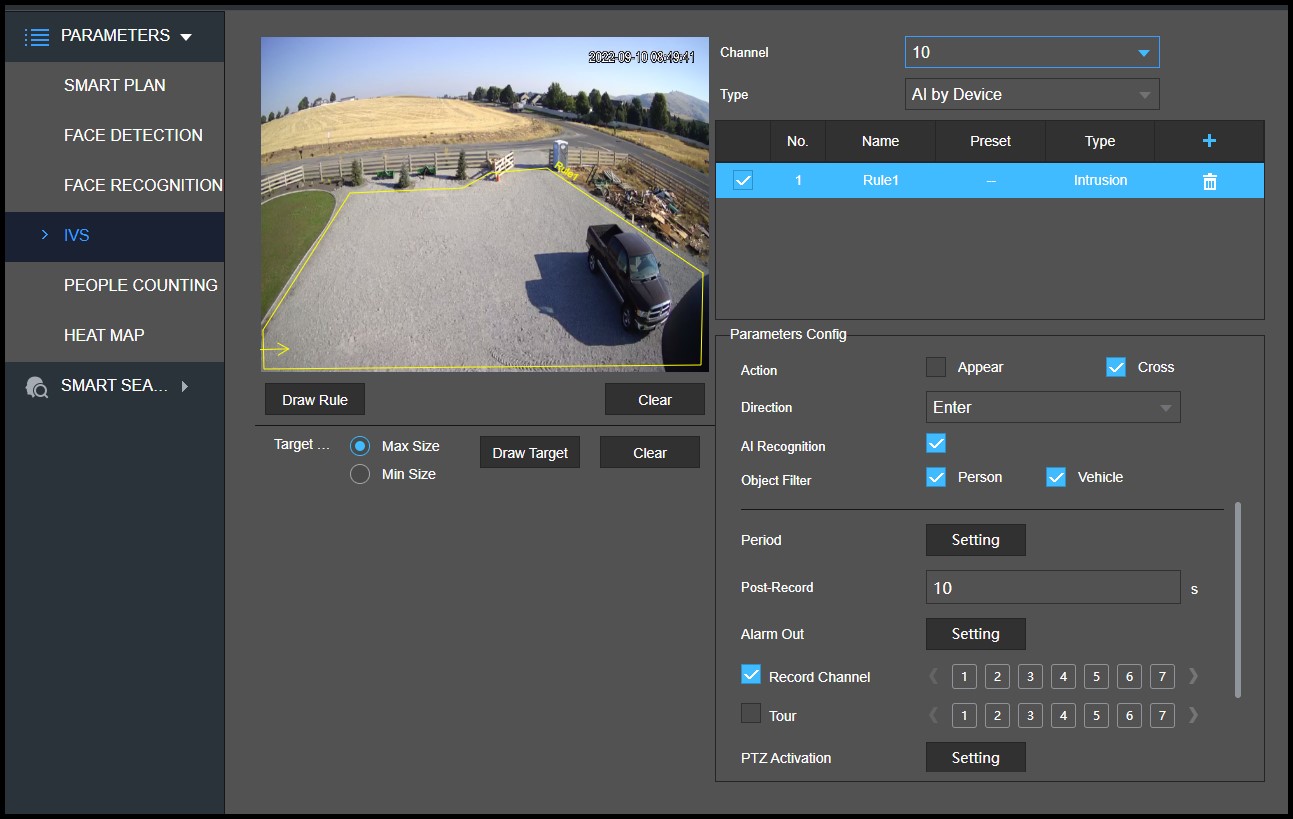Screen dimensions: 1293x819
Task: Click the Parameters Config vertical scrollbar
Action: (x=1238, y=599)
